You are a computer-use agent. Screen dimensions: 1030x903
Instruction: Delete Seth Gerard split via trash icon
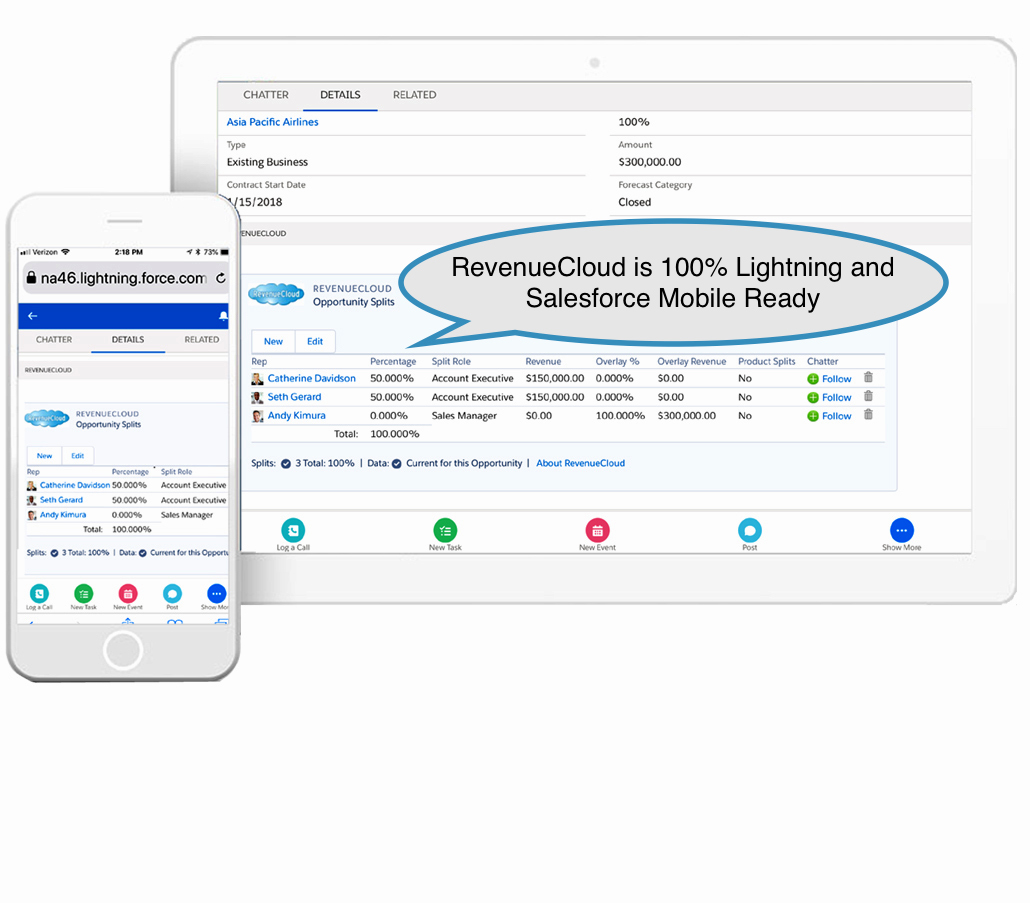coord(868,396)
